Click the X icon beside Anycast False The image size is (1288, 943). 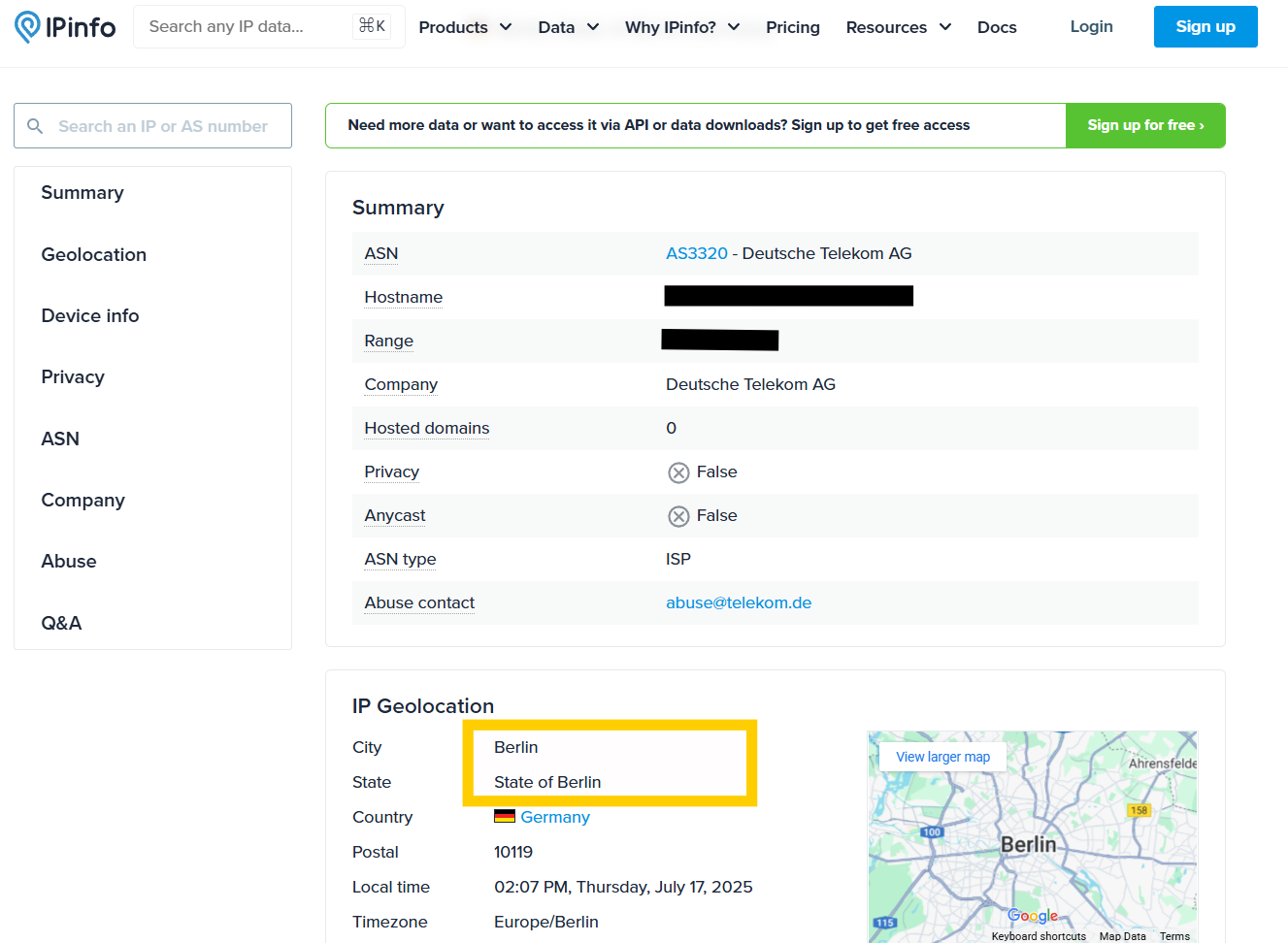point(678,516)
